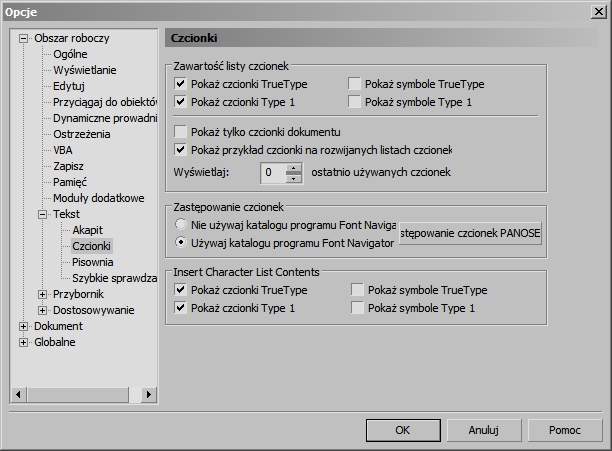This screenshot has width=612, height=451.
Task: Enable Pokaż tylko czcionki dokumentu checkbox
Action: click(181, 132)
